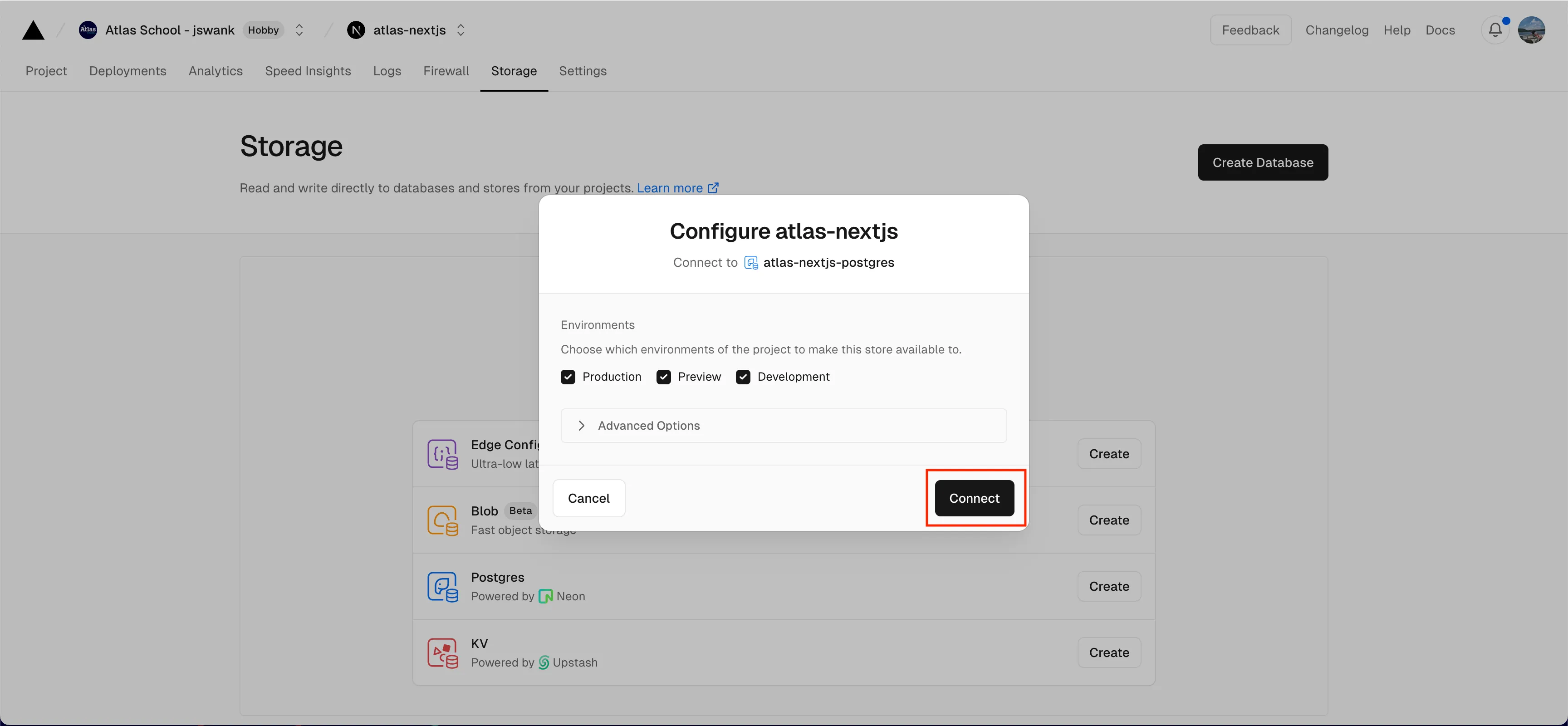Open the project switcher dropdown arrows
Image resolution: width=1568 pixels, height=726 pixels.
pyautogui.click(x=461, y=30)
